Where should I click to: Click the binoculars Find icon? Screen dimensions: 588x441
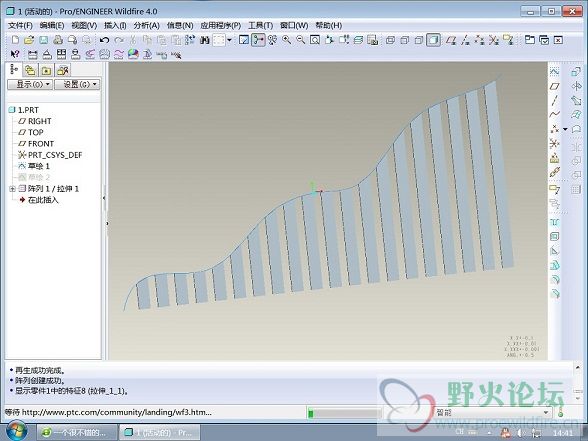click(x=205, y=40)
